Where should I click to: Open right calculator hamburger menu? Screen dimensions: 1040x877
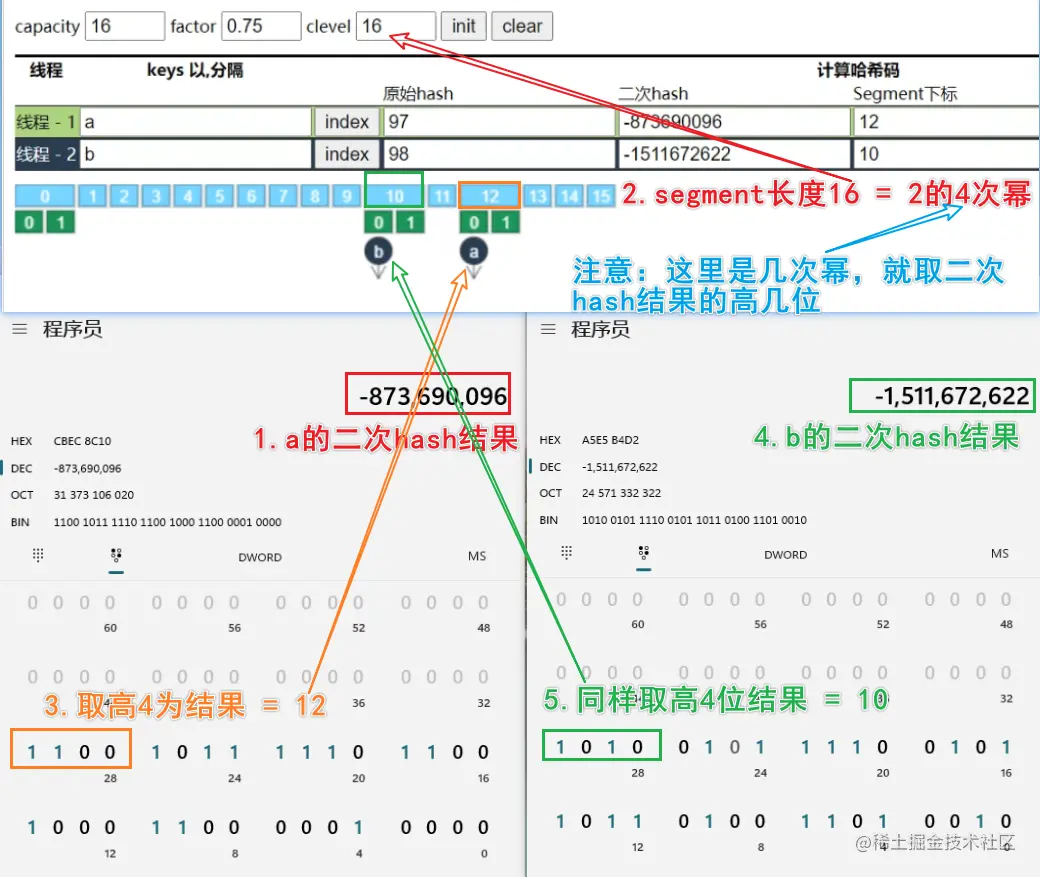pos(548,329)
